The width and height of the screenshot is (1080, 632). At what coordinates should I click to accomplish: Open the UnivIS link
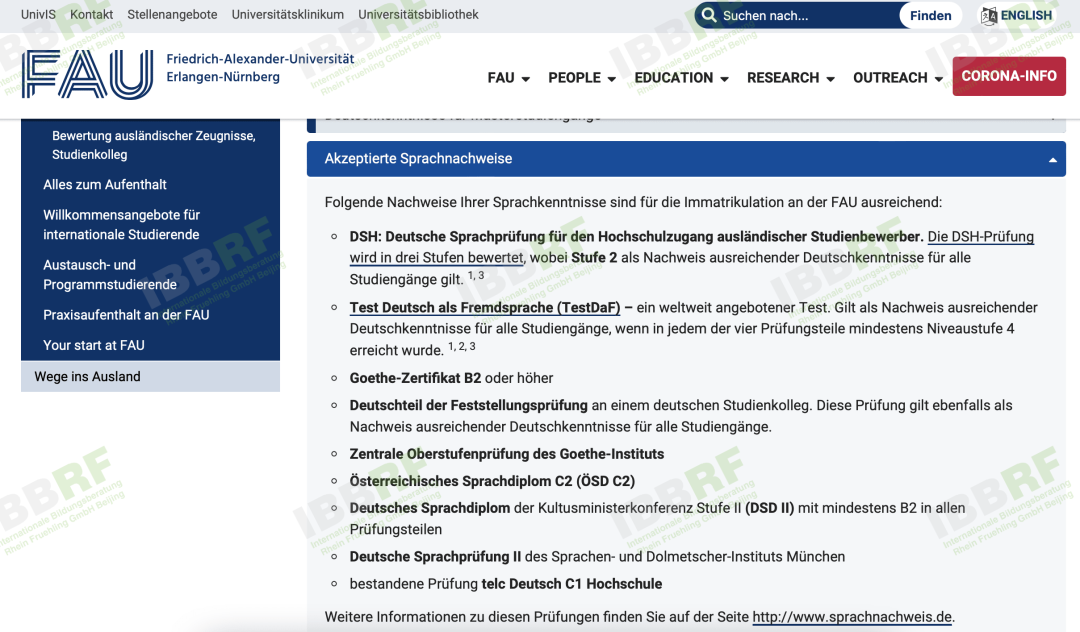(38, 14)
